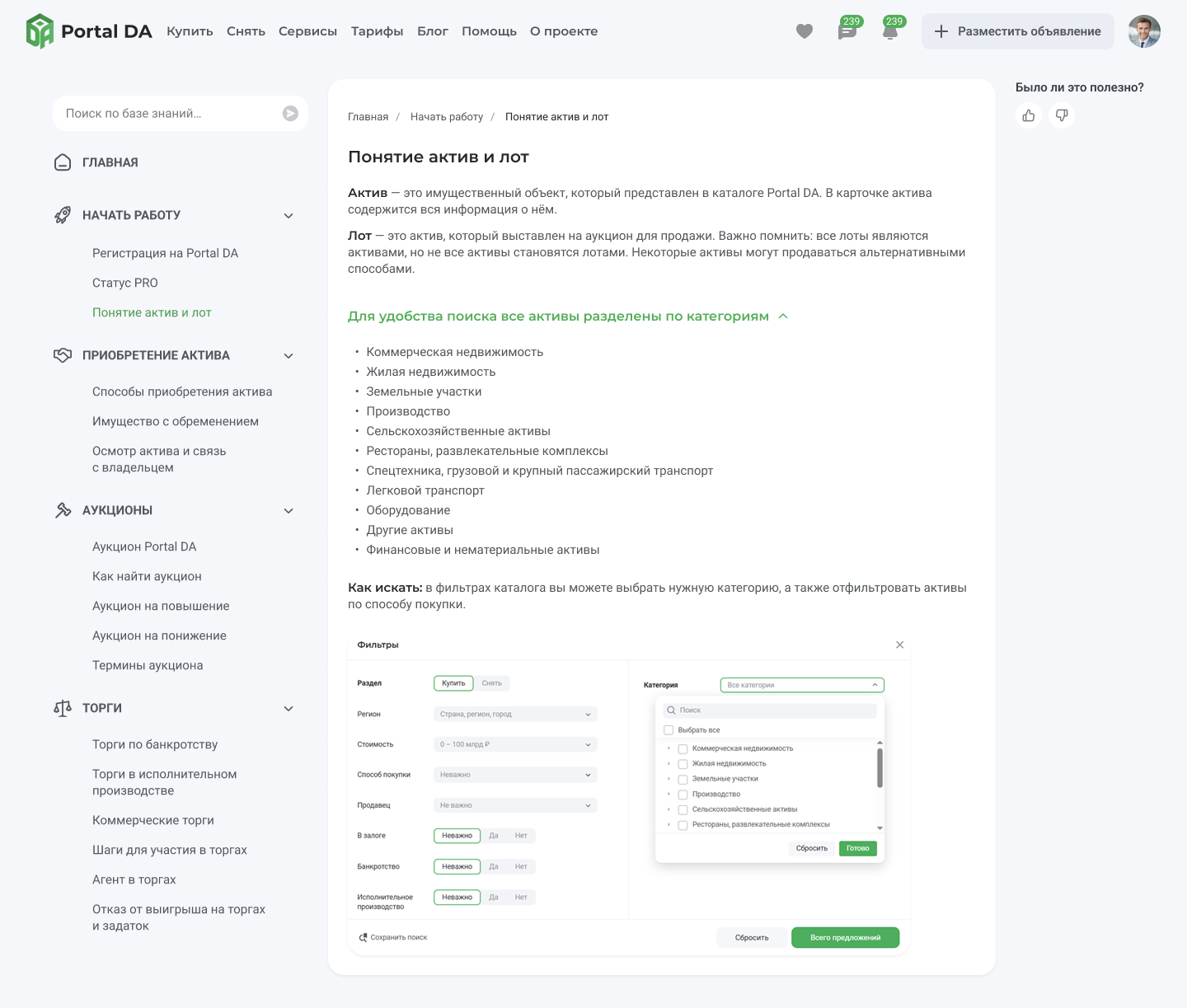Tick Коммерческая недвижимость category checkbox

[683, 749]
